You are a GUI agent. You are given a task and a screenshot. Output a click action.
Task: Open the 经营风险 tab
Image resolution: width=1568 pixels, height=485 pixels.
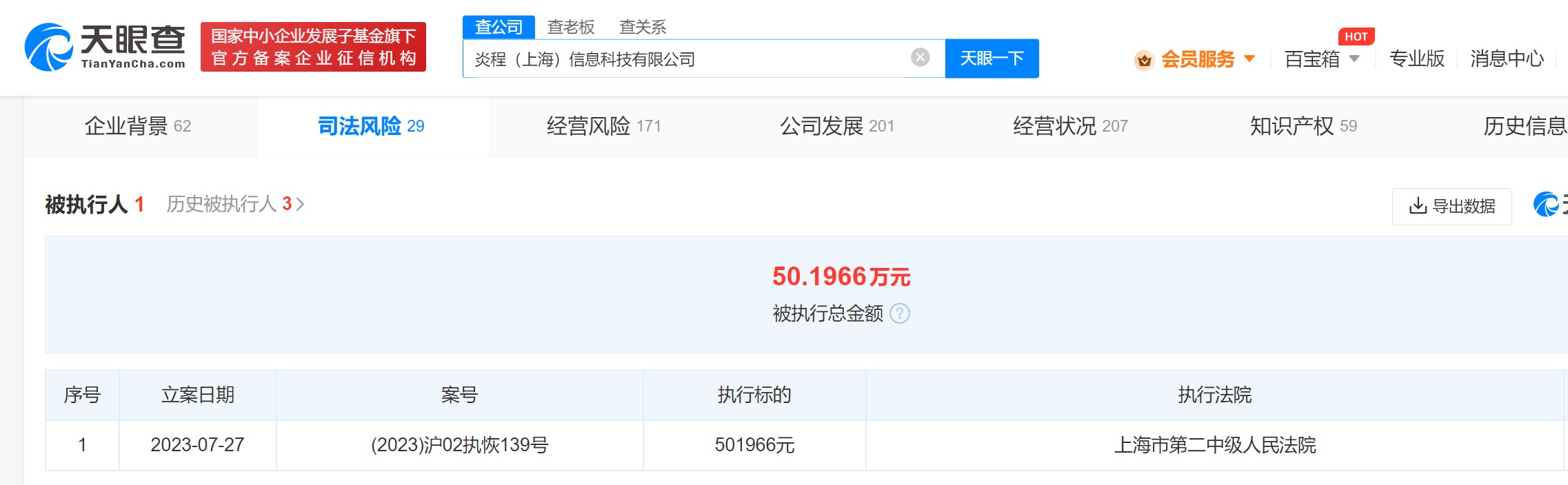(604, 126)
